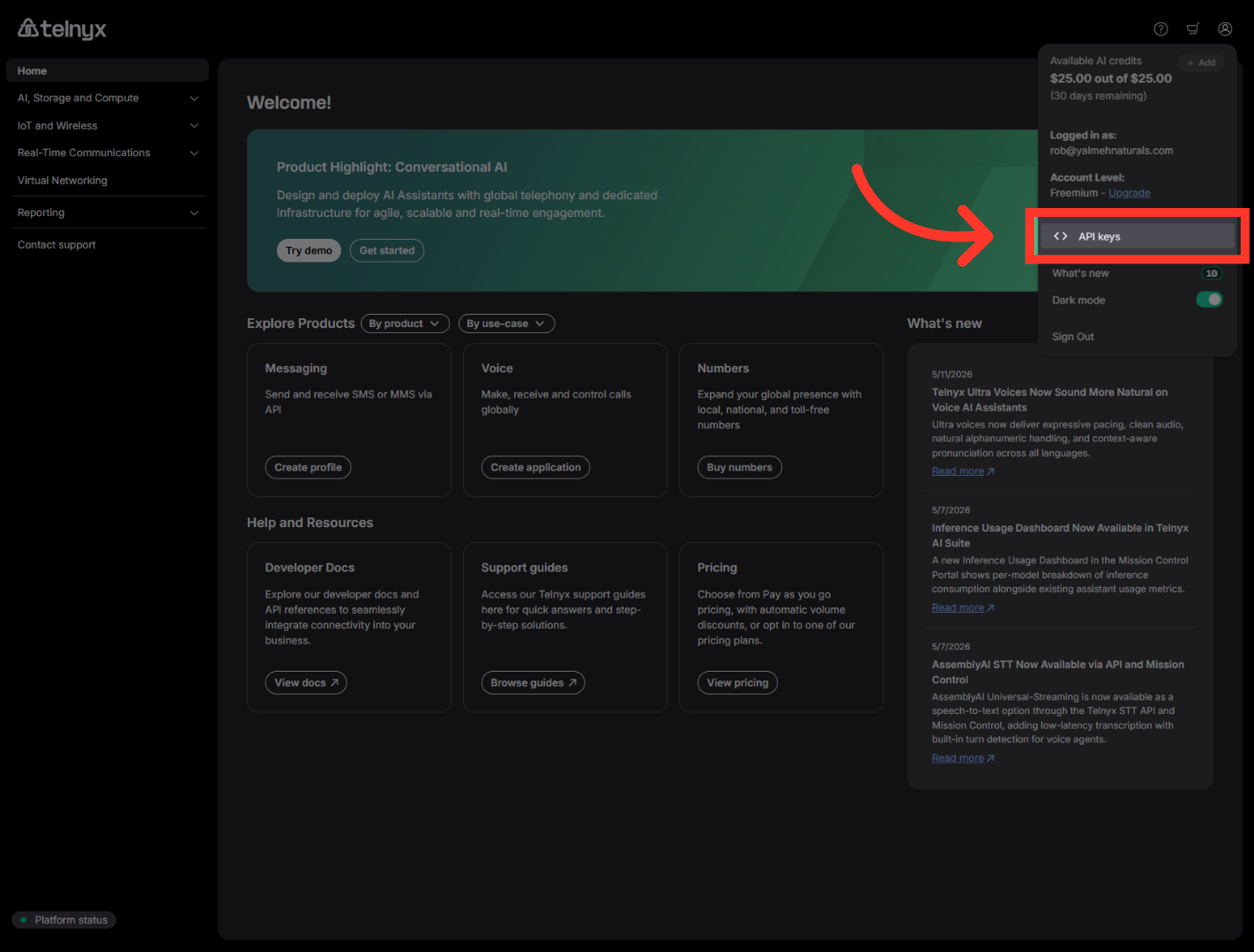Select API keys menu entry
1254x952 pixels.
pos(1138,236)
